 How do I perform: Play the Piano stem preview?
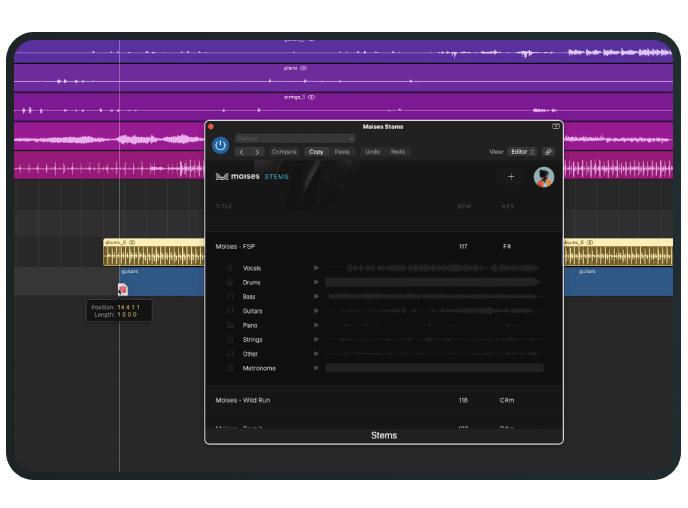tap(316, 325)
